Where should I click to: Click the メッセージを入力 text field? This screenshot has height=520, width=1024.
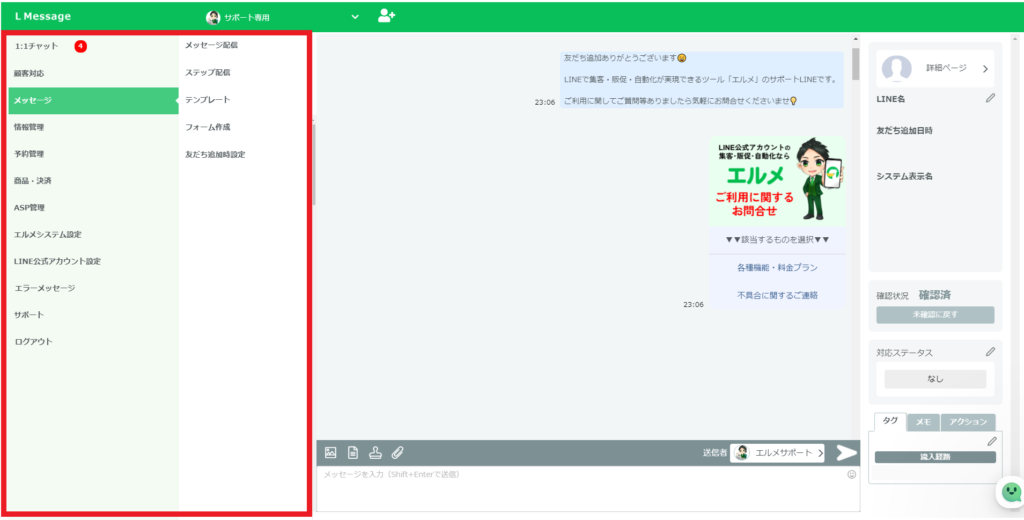588,489
